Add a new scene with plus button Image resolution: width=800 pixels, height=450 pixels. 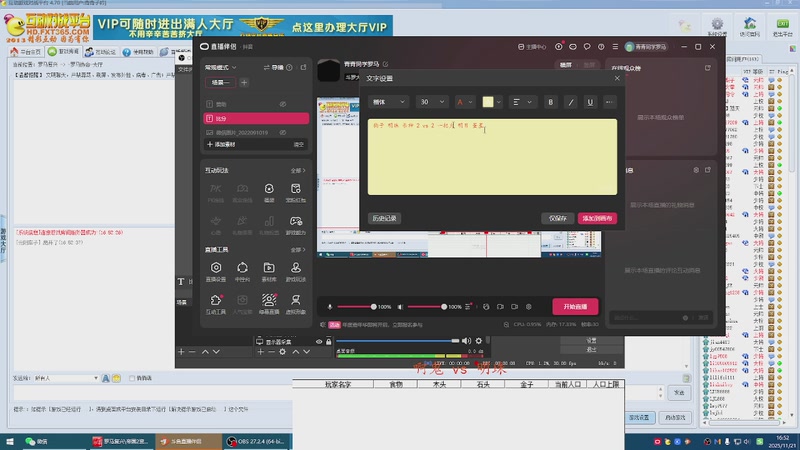(244, 83)
